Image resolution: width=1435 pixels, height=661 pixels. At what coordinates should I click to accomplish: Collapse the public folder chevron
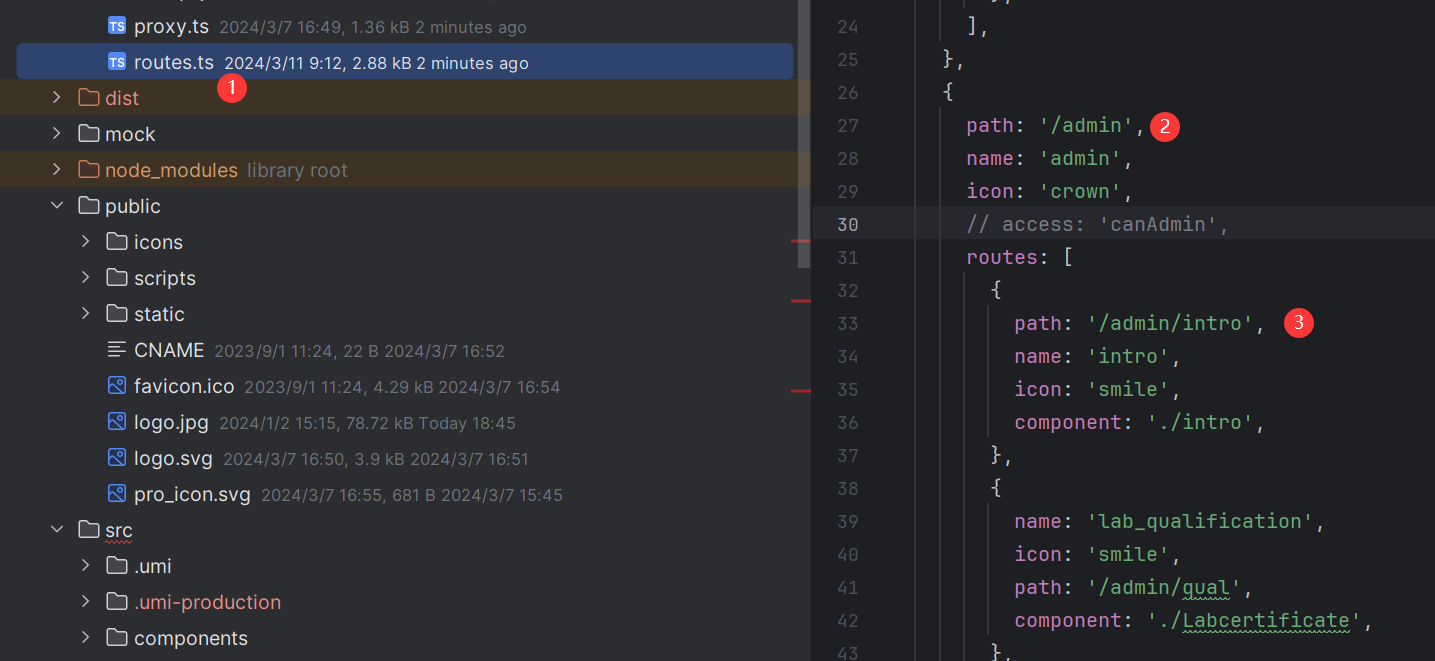click(57, 206)
